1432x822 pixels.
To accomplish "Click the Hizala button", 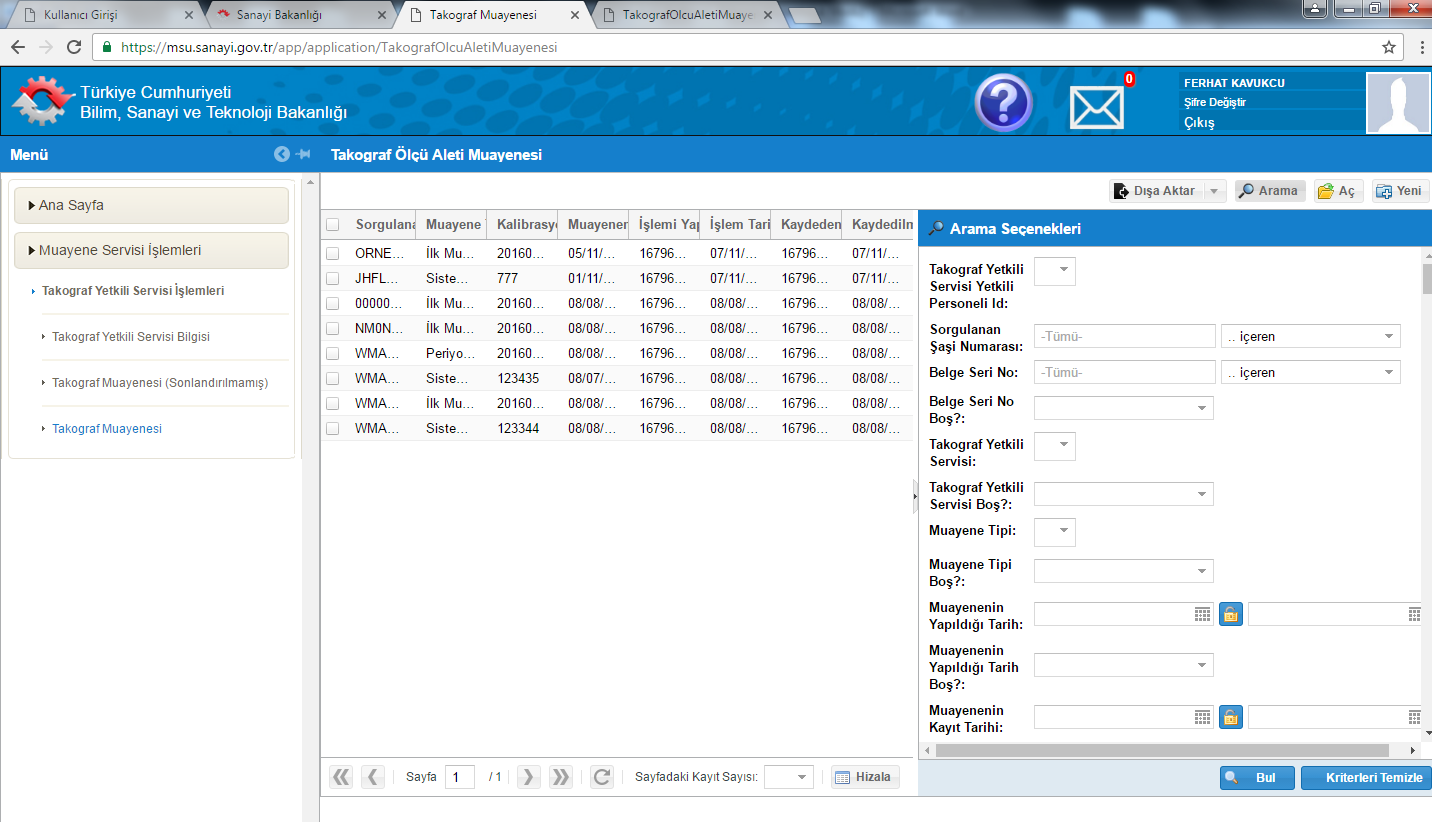I will click(x=865, y=777).
